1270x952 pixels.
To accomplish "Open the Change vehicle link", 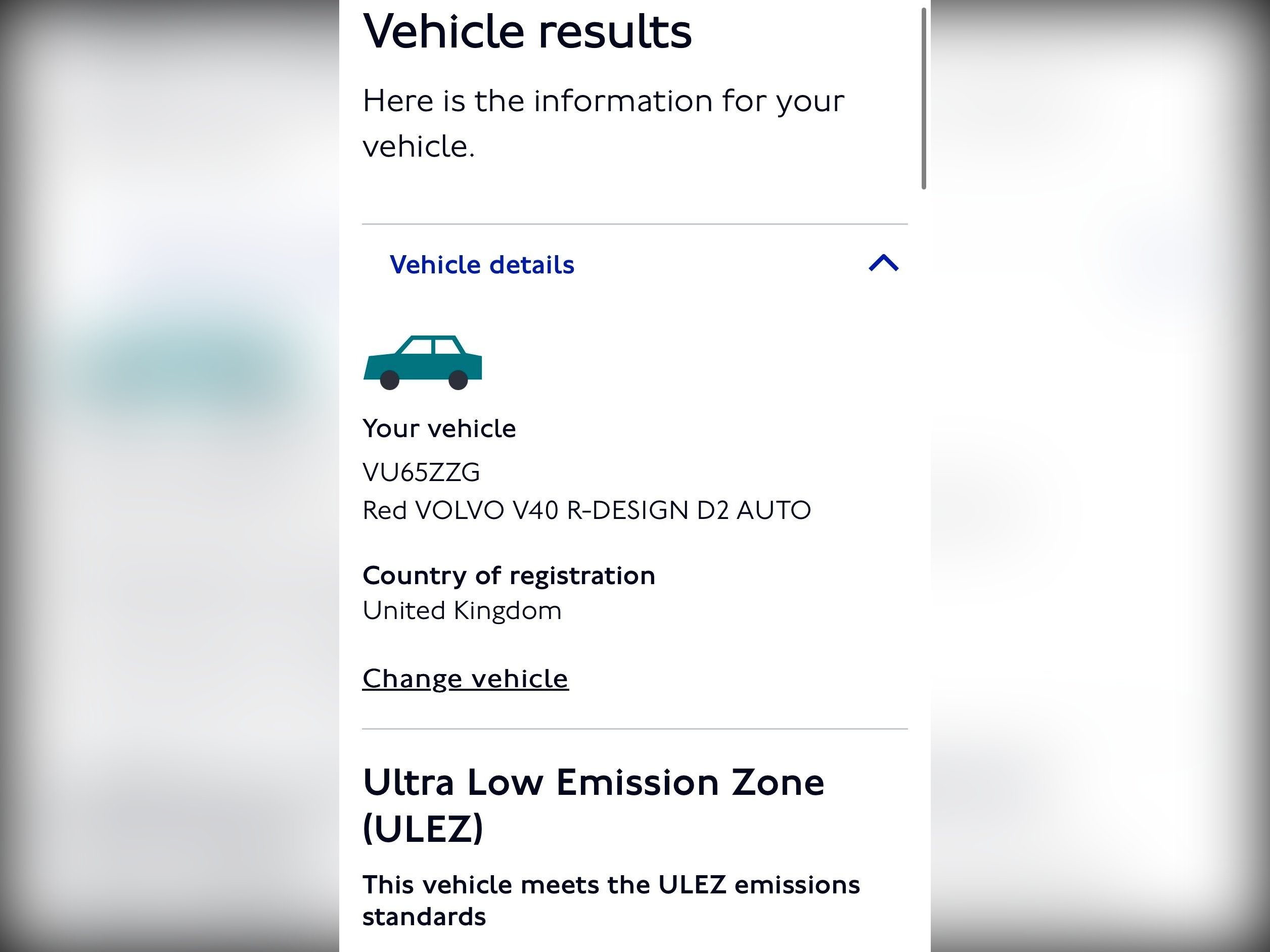I will point(465,678).
